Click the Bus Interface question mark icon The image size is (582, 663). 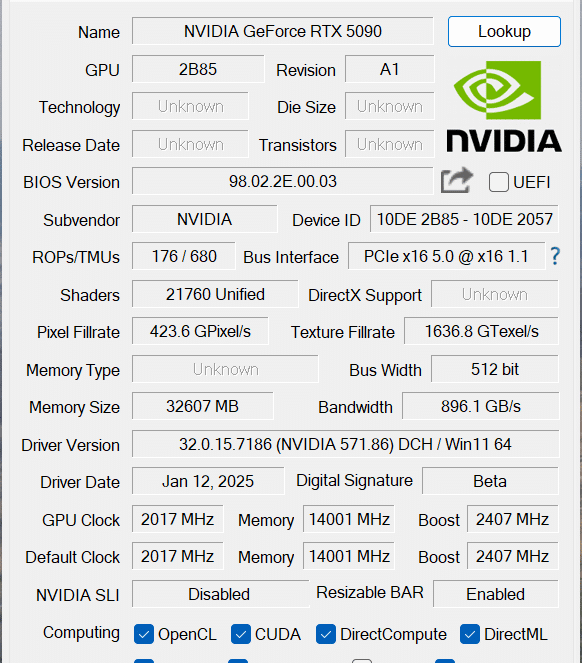(x=555, y=256)
